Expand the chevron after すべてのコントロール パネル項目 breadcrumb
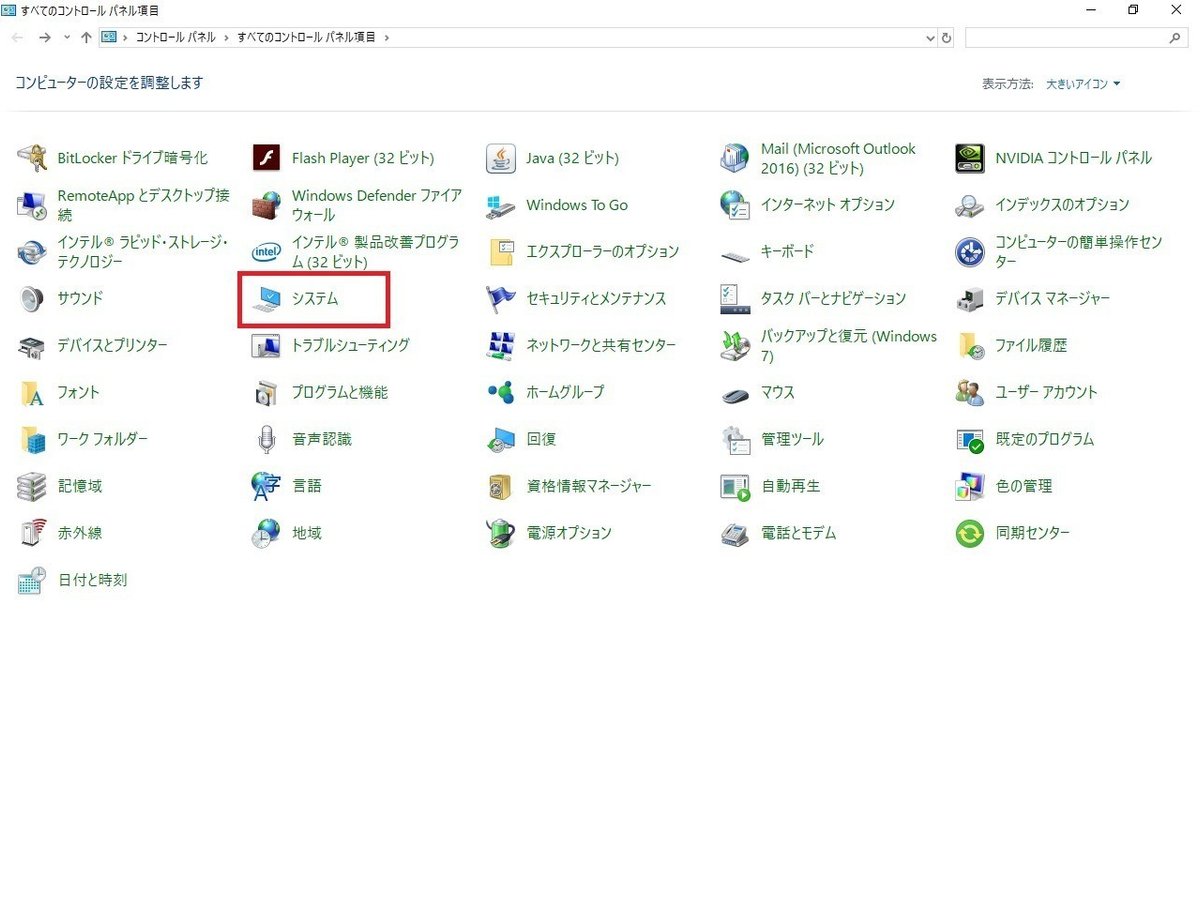Screen dimensions: 1200x923 coord(386,38)
